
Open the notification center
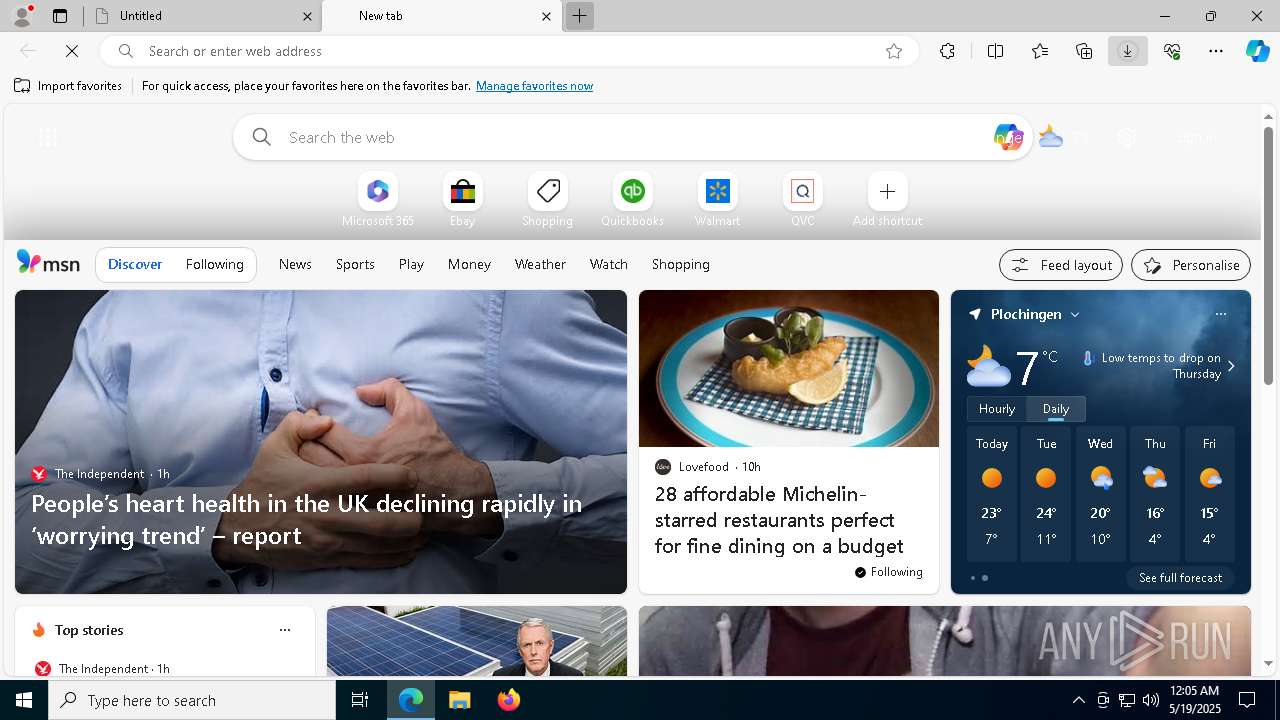tap(1247, 700)
